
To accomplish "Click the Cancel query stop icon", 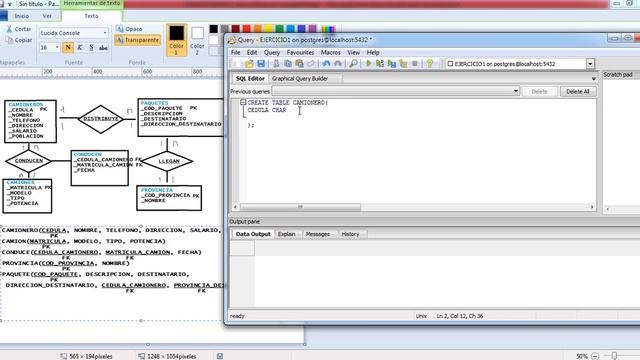I will pos(415,64).
